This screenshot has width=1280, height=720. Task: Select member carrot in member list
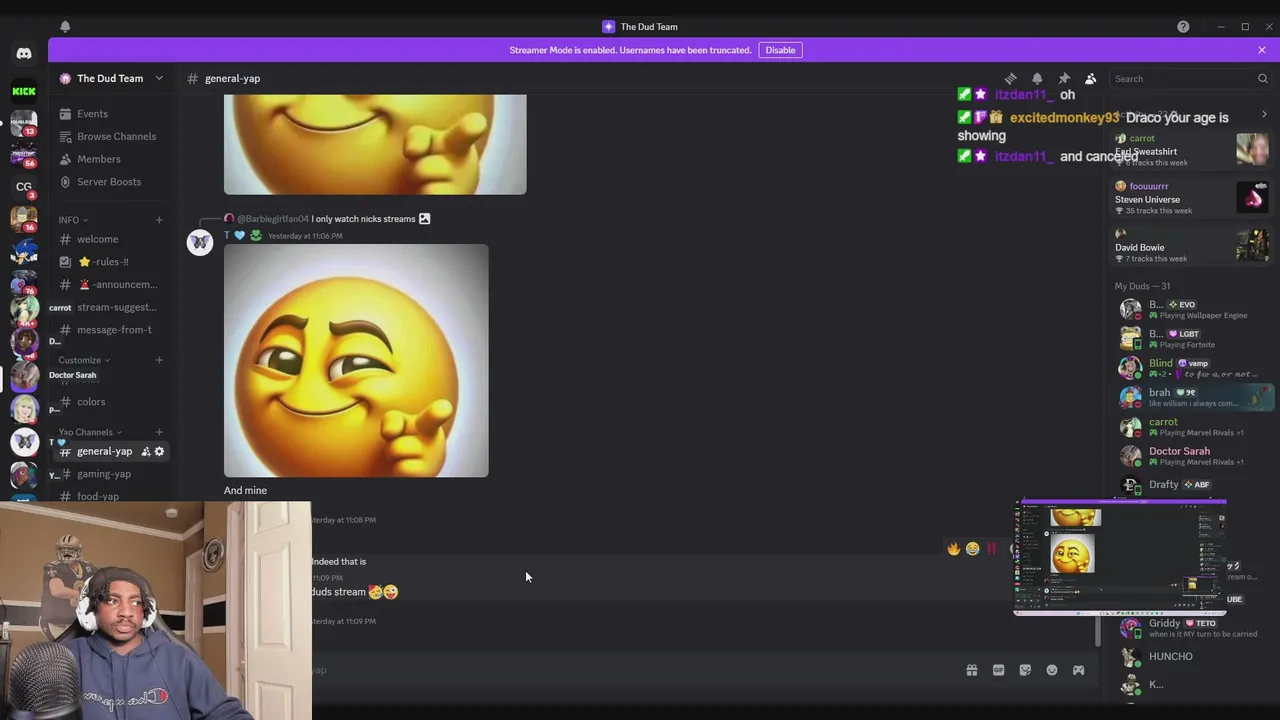click(1192, 427)
